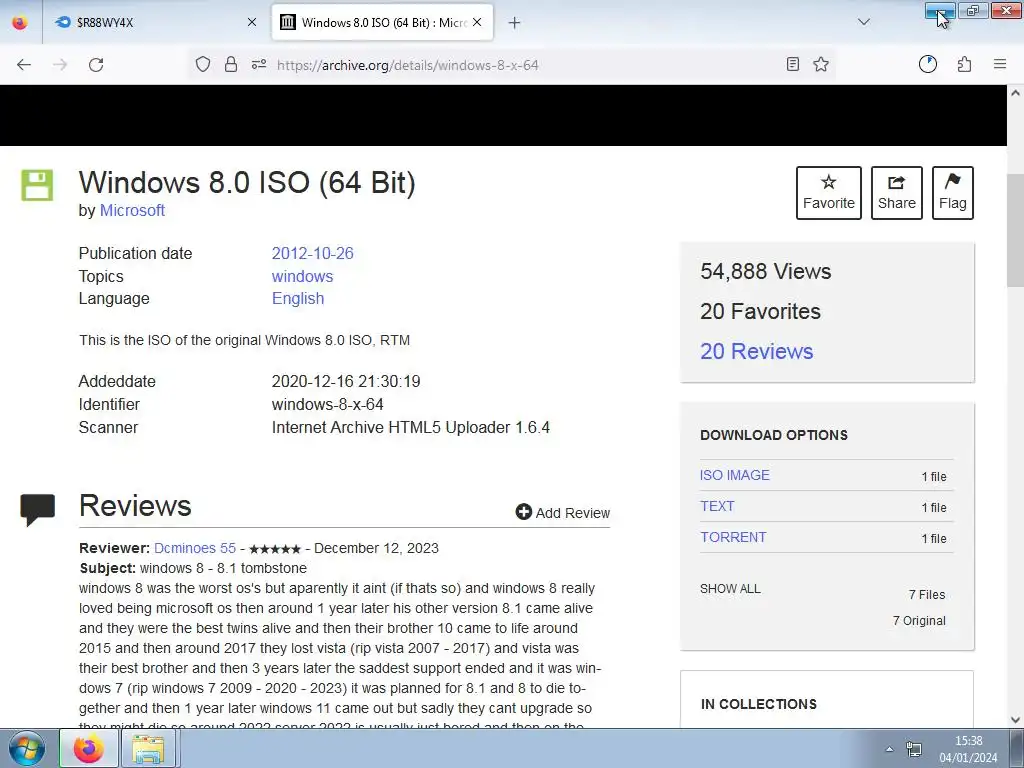Bookmark this page with the star
The height and width of the screenshot is (768, 1024).
(821, 65)
